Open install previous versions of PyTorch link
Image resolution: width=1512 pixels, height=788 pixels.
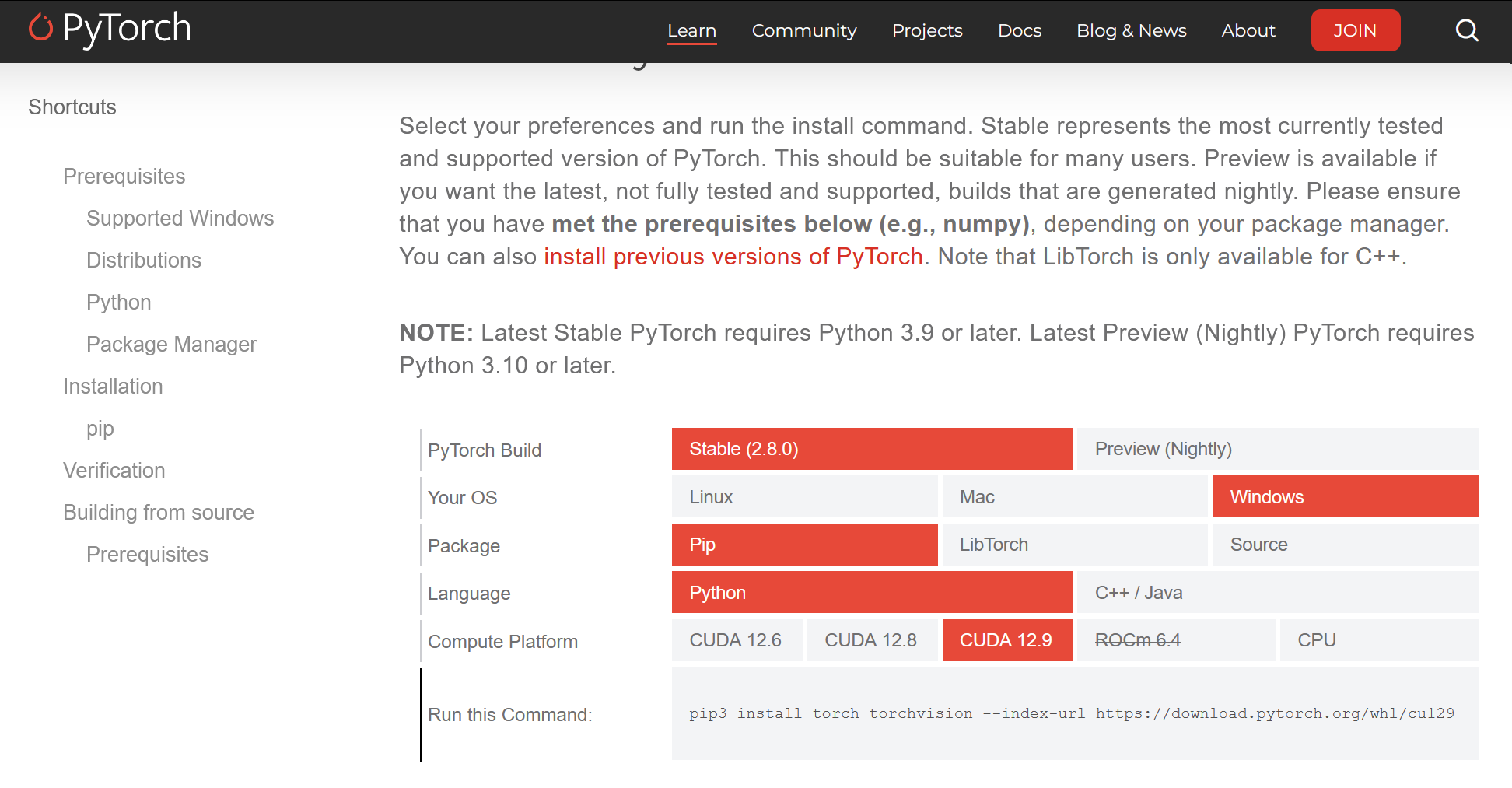click(733, 257)
